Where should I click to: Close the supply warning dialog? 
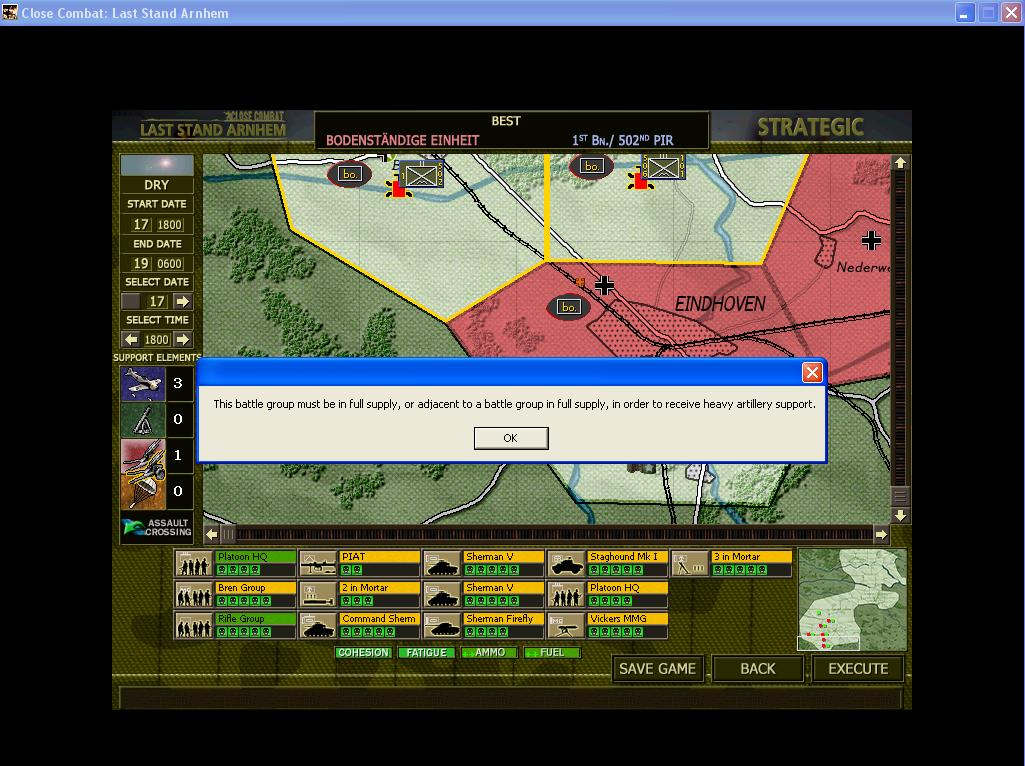pyautogui.click(x=812, y=373)
